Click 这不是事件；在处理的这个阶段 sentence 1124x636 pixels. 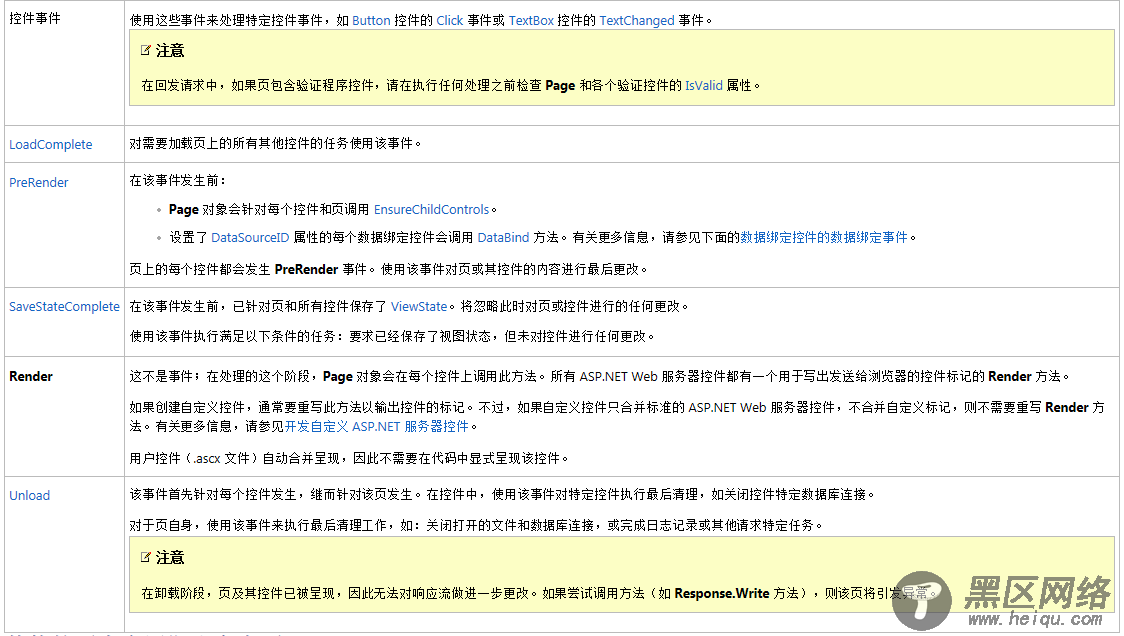pyautogui.click(x=599, y=376)
